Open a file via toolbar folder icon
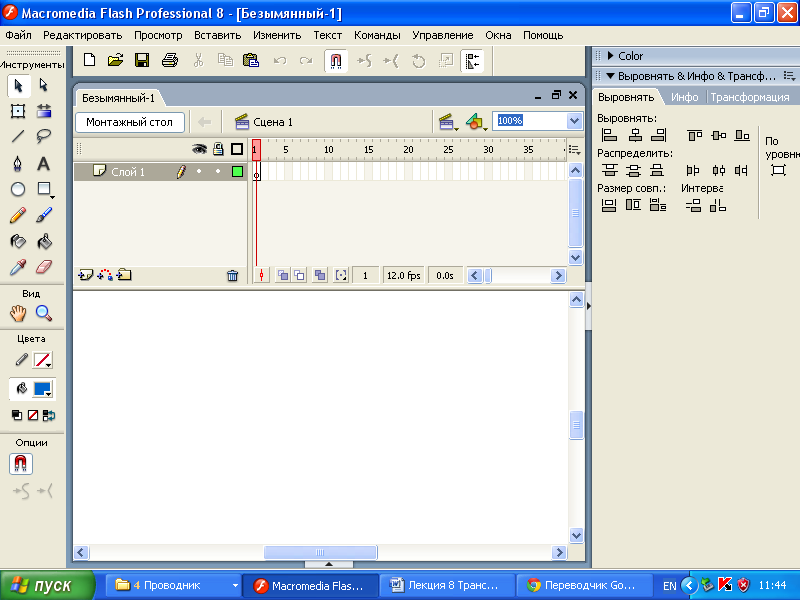 coord(116,60)
